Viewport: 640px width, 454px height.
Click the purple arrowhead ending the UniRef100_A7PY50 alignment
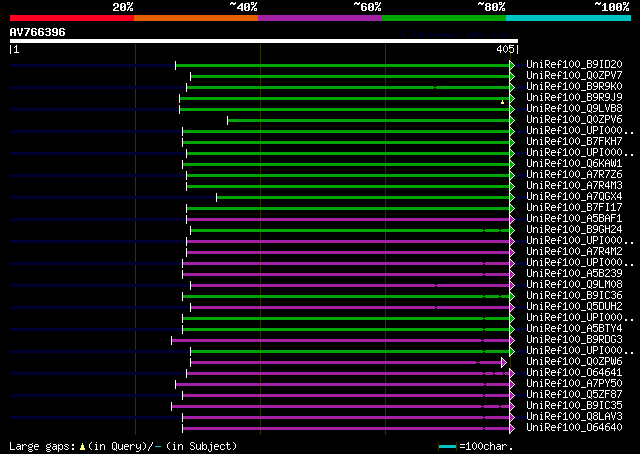coord(512,385)
